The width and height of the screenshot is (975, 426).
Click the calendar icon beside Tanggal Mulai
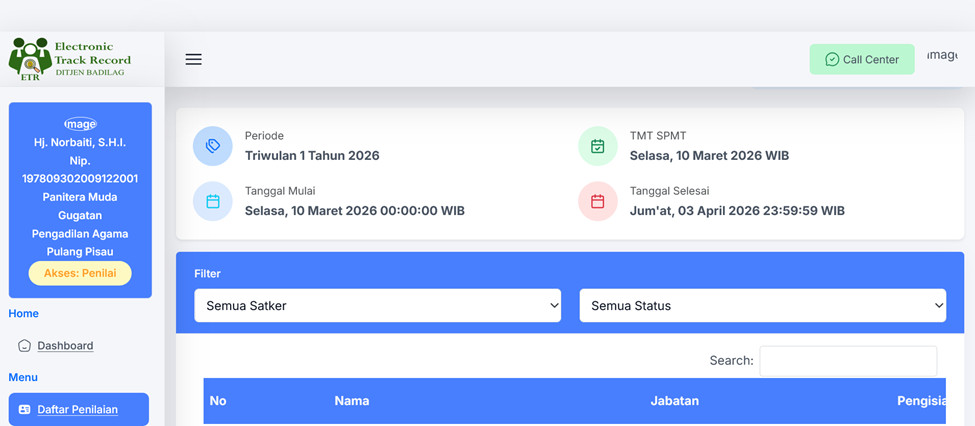212,201
